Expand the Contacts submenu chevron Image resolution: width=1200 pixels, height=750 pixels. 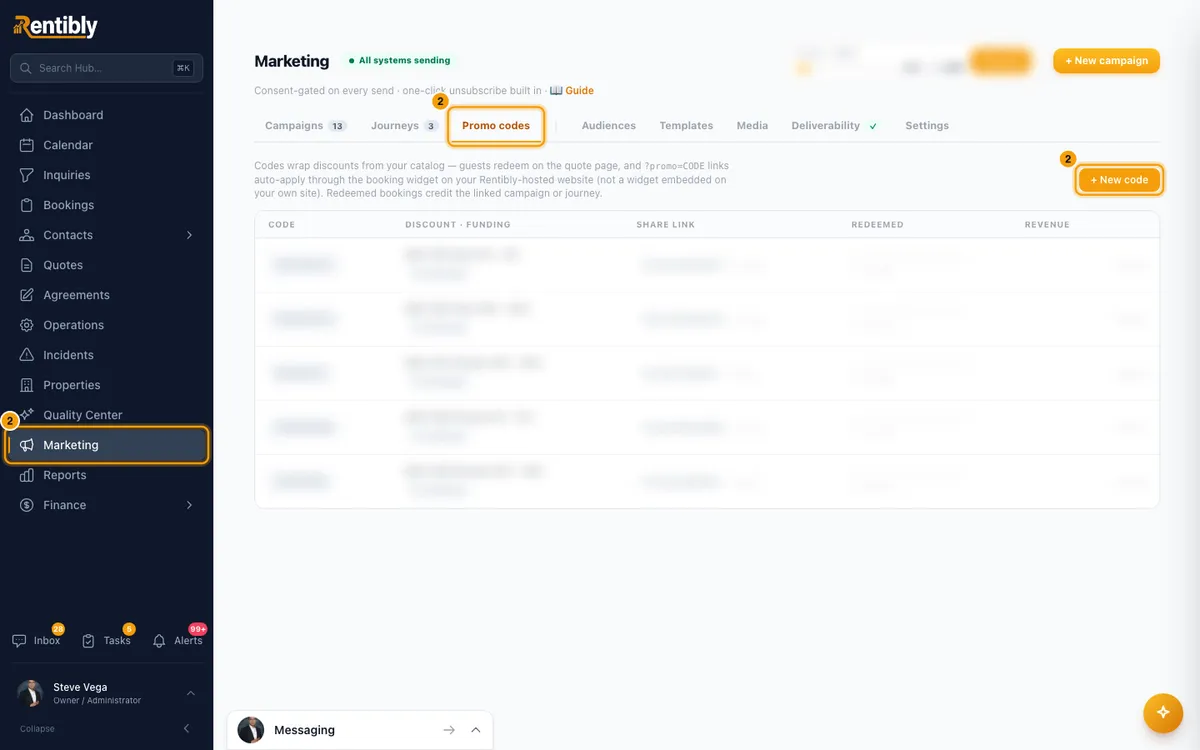coord(190,235)
